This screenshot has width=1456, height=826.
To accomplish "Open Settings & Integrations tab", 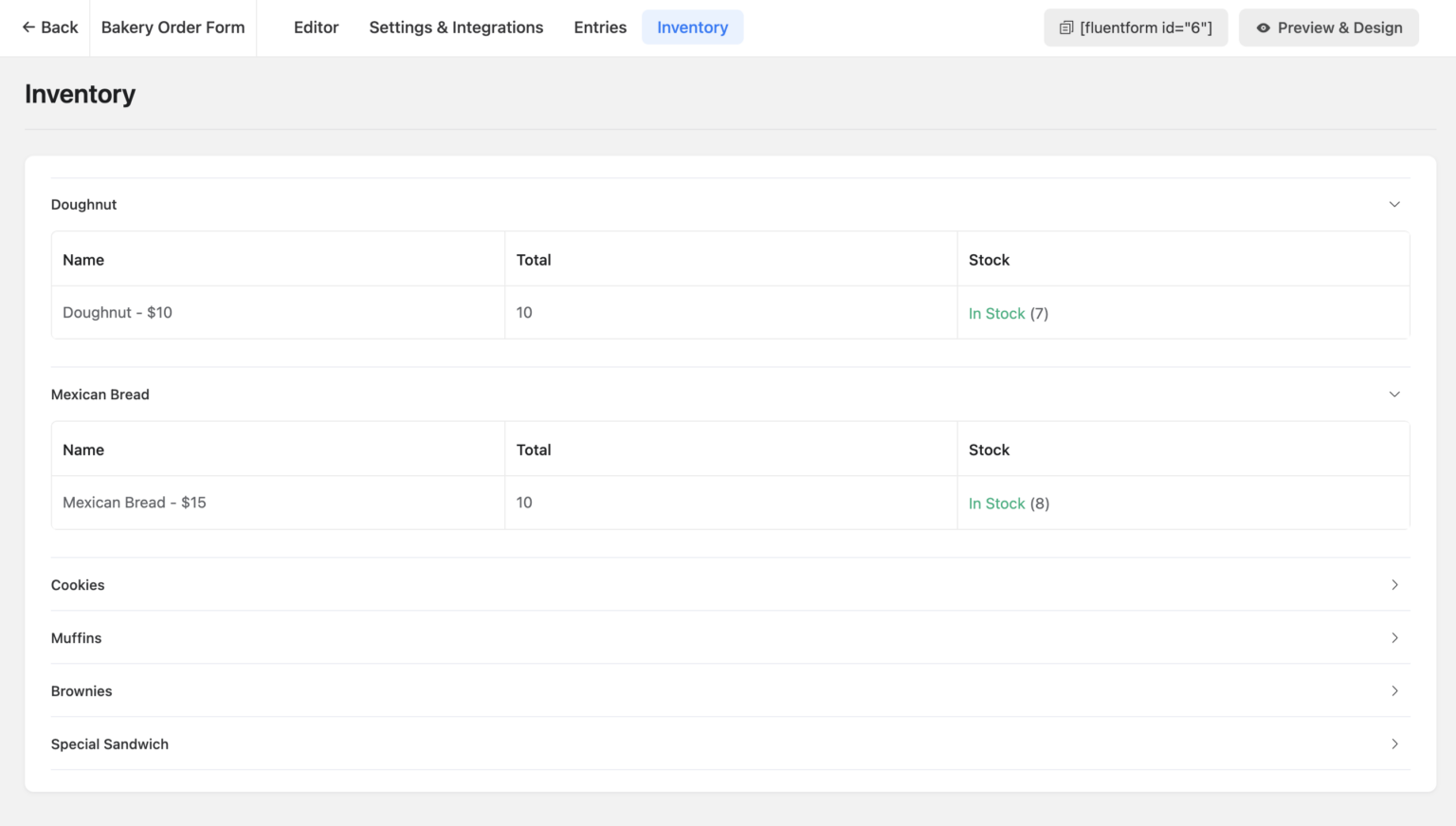I will (x=456, y=28).
